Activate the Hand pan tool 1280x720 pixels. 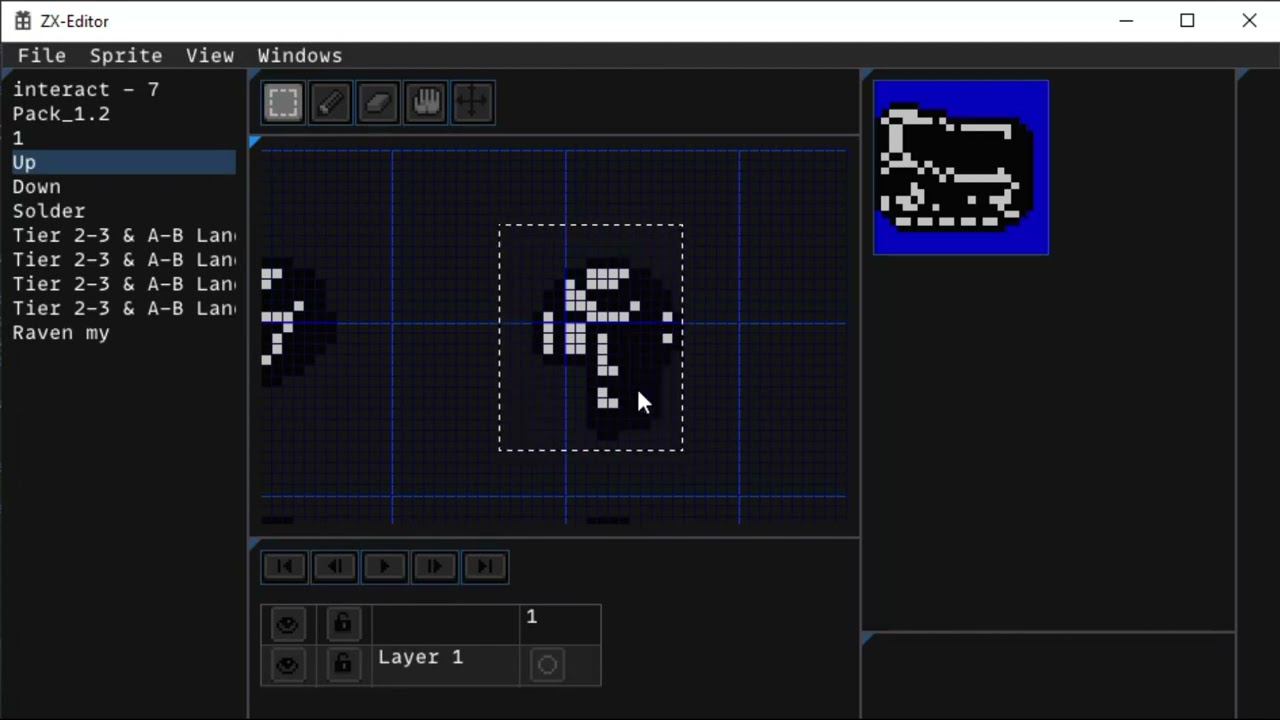coord(426,102)
